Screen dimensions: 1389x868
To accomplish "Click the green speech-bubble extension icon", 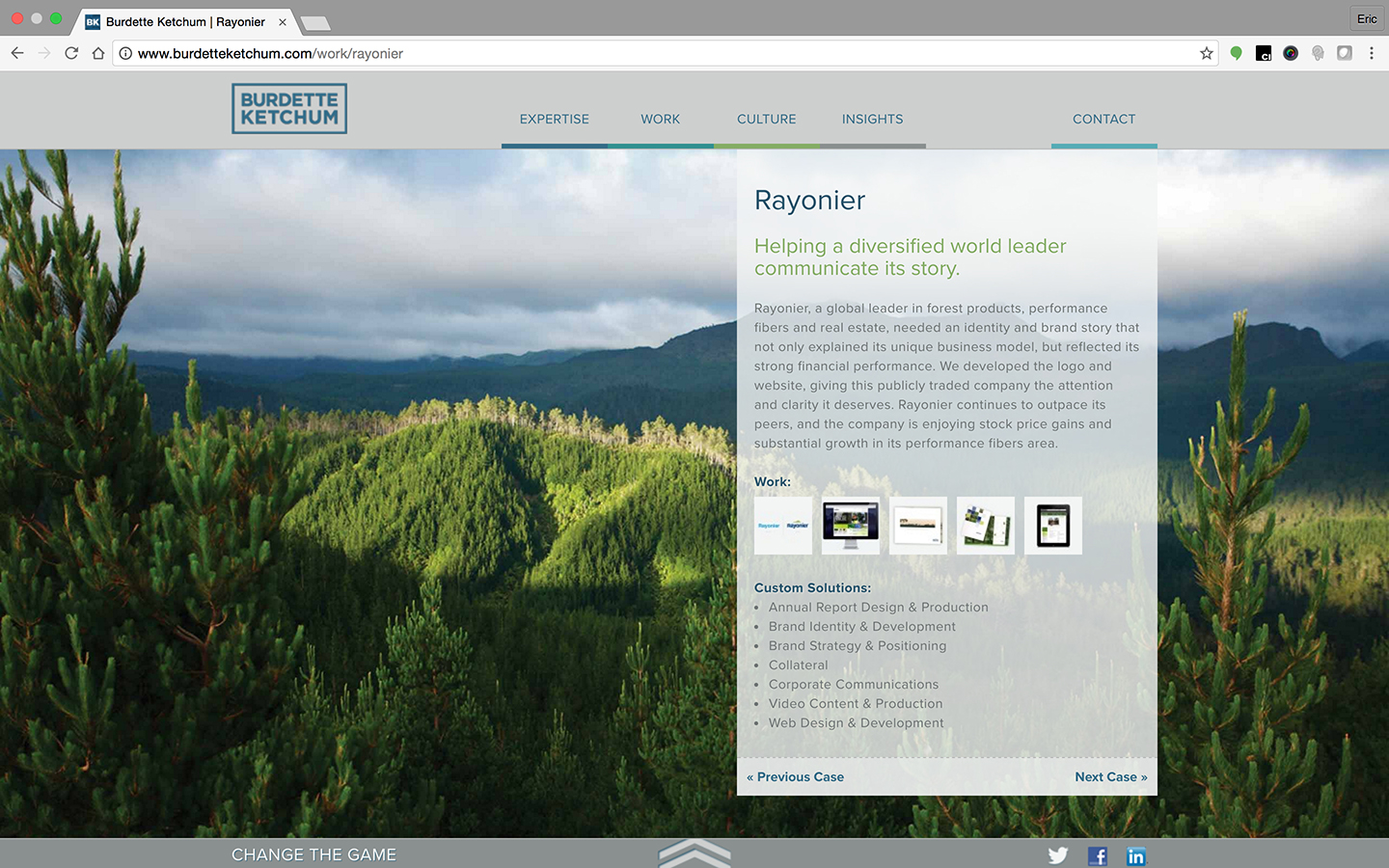I will (1236, 53).
